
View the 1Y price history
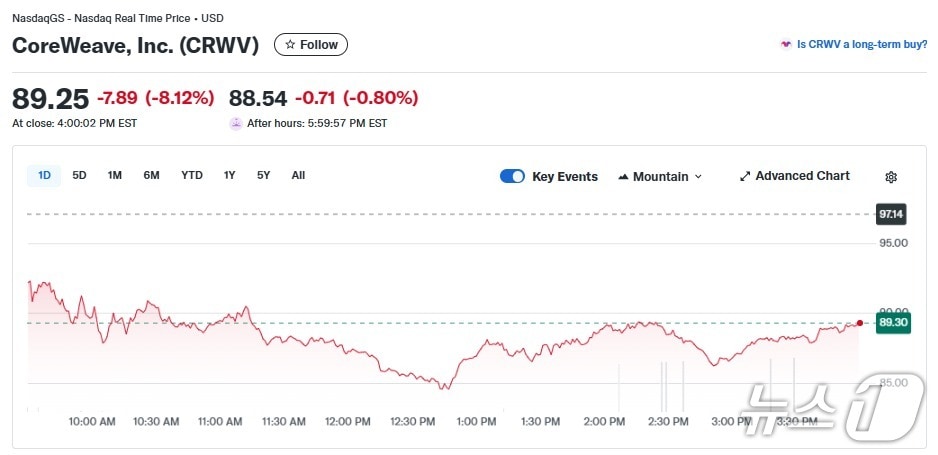(229, 176)
